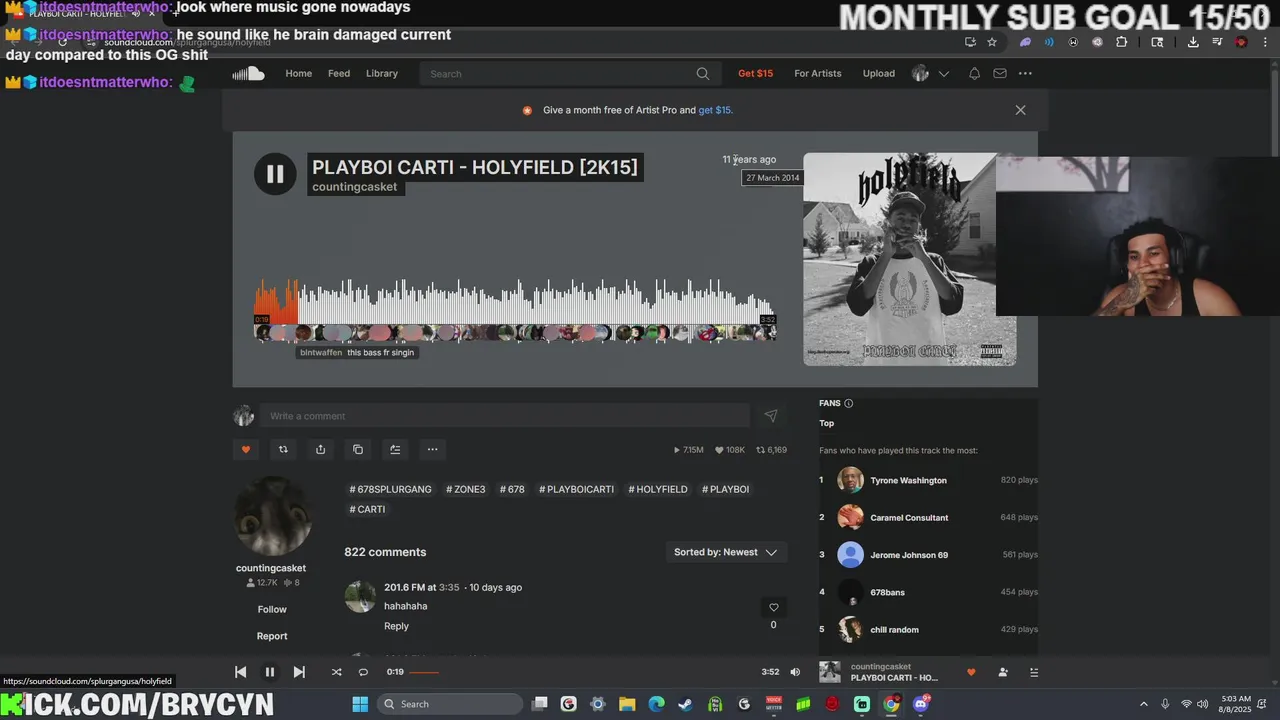
Task: Open the track's More options menu
Action: pyautogui.click(x=432, y=450)
